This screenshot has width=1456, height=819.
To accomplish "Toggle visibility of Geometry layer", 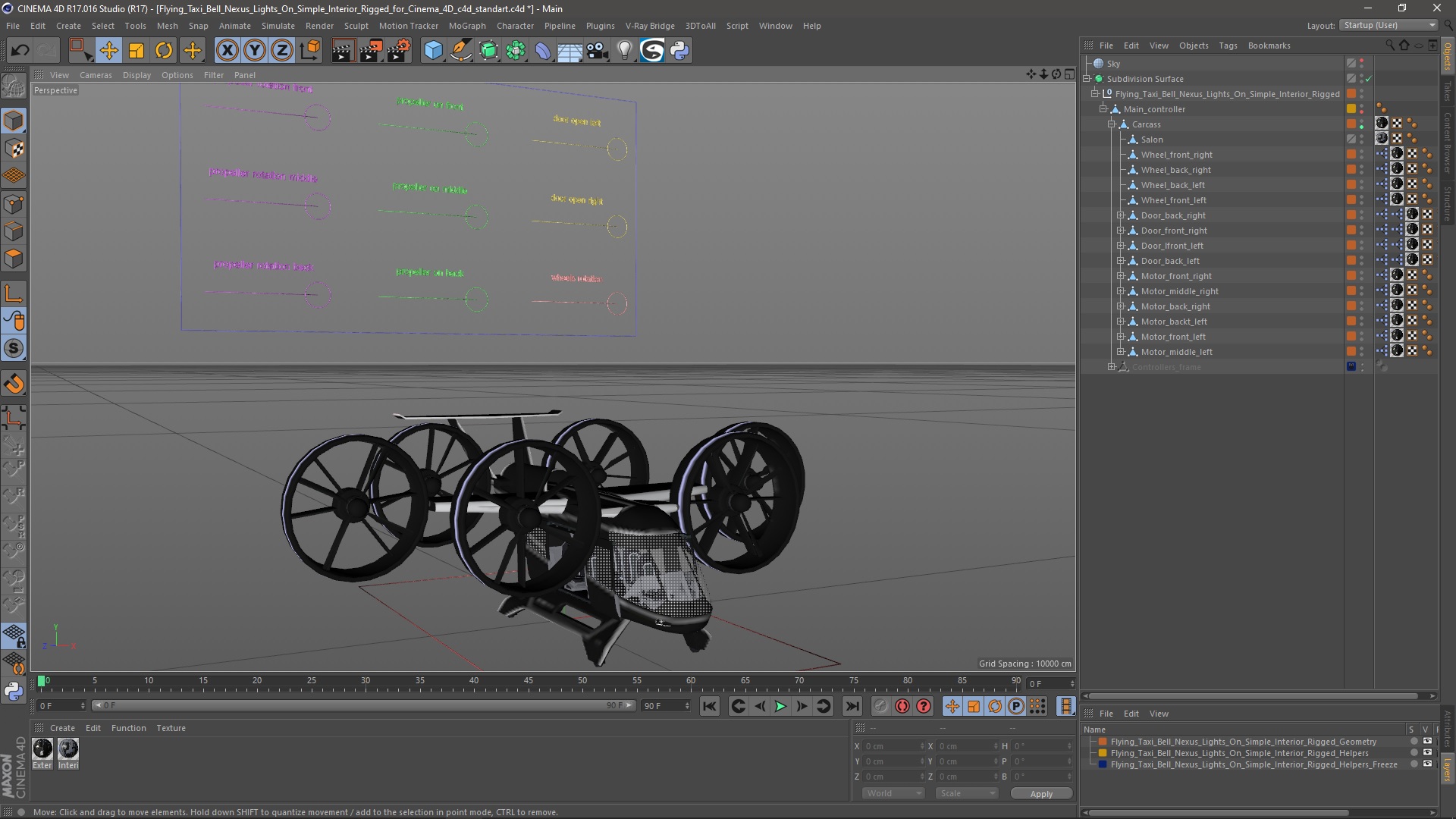I will pos(1427,742).
